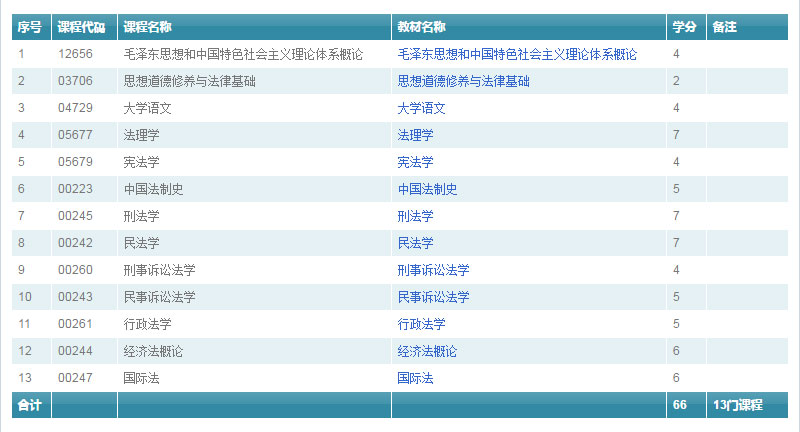The image size is (800, 432).
Task: Select course code 05679
Action: (76, 162)
